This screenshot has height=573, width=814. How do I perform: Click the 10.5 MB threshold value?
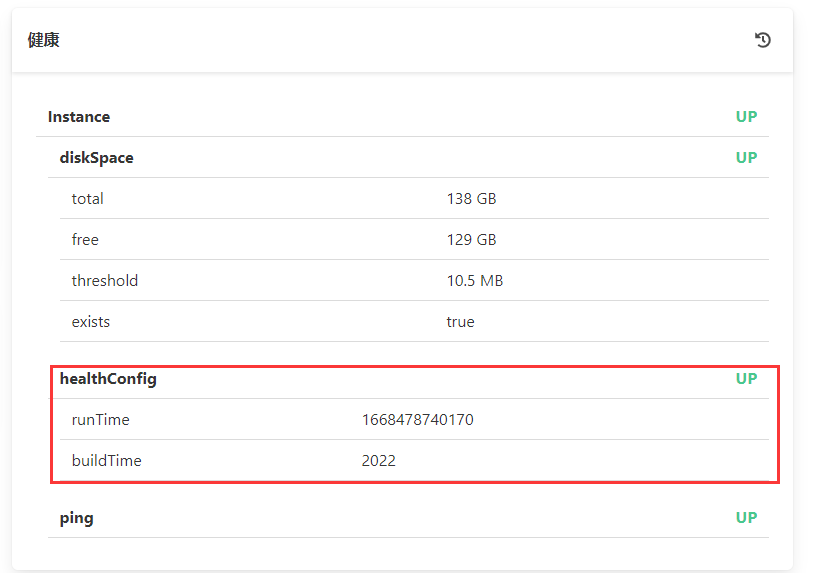point(475,281)
